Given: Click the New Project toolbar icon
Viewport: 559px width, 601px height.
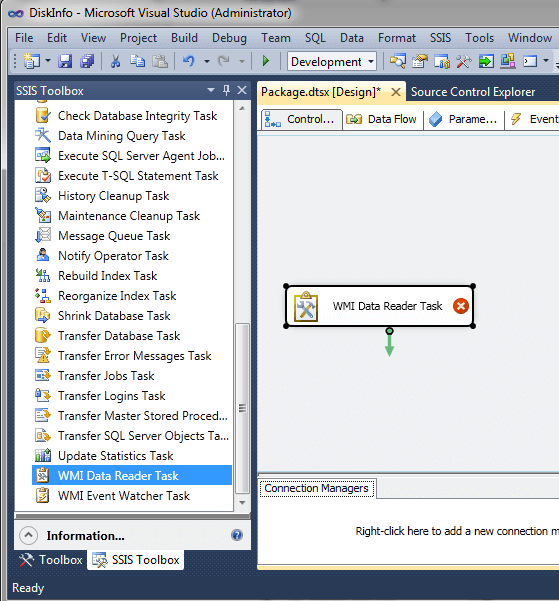Looking at the screenshot, I should [x=32, y=61].
